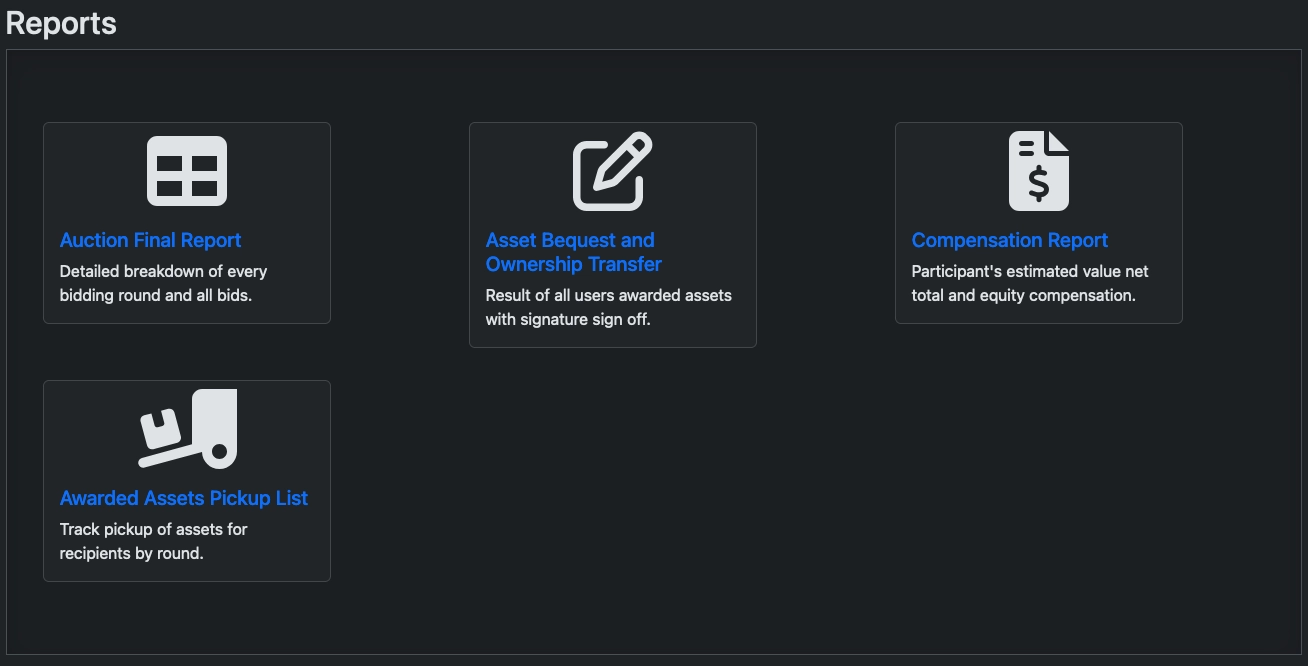Open Asset Bequest and Ownership Transfer link

(x=570, y=240)
